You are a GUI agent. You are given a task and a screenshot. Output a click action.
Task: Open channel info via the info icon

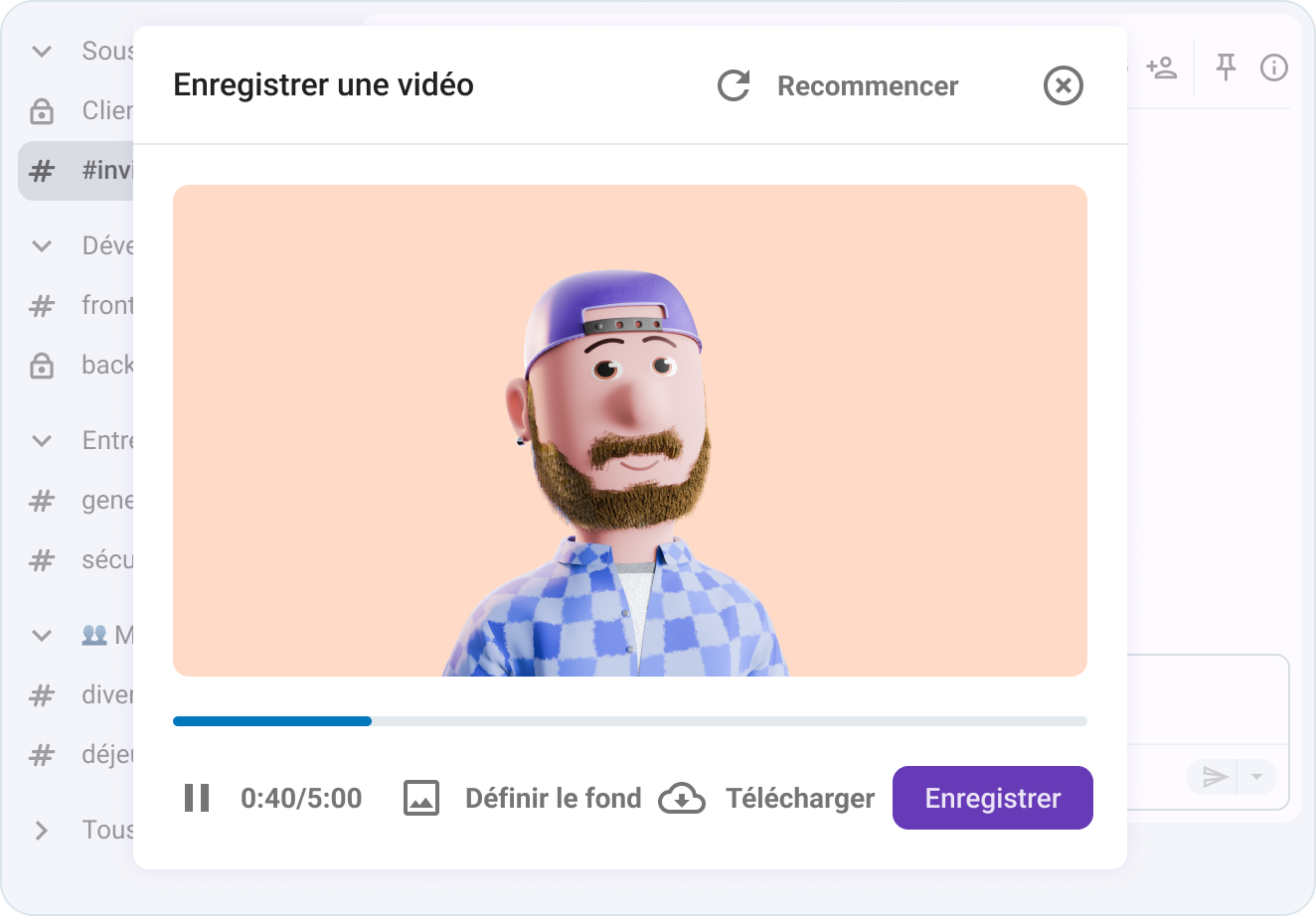[1274, 68]
